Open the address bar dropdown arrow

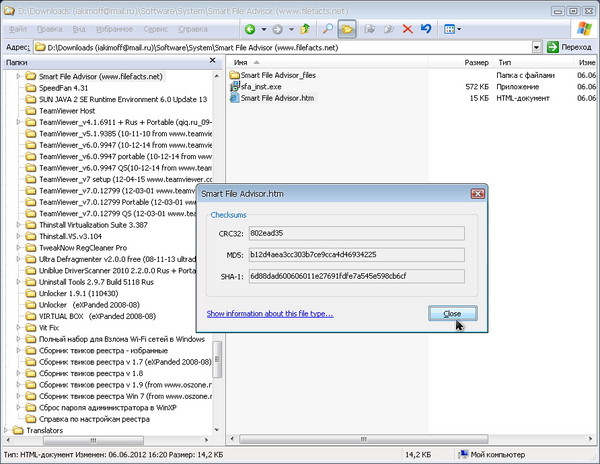click(x=537, y=47)
